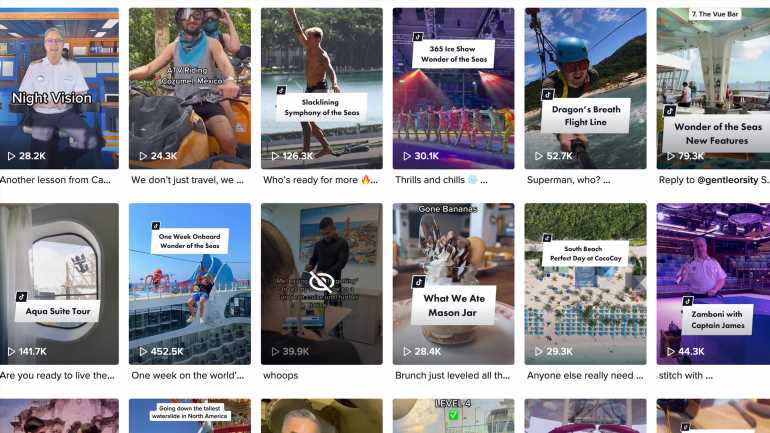The width and height of the screenshot is (770, 433).
Task: Click TikTok logo on Mason Jar video
Action: click(x=418, y=282)
